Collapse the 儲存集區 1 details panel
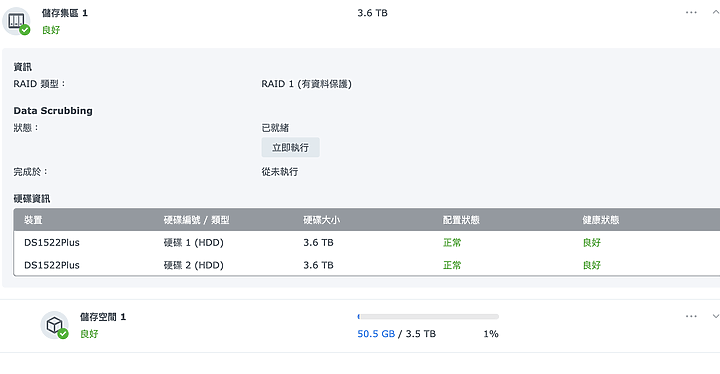 [715, 12]
